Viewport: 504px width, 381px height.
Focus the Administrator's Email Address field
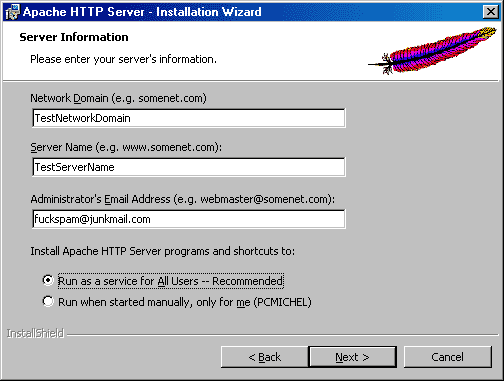(189, 219)
